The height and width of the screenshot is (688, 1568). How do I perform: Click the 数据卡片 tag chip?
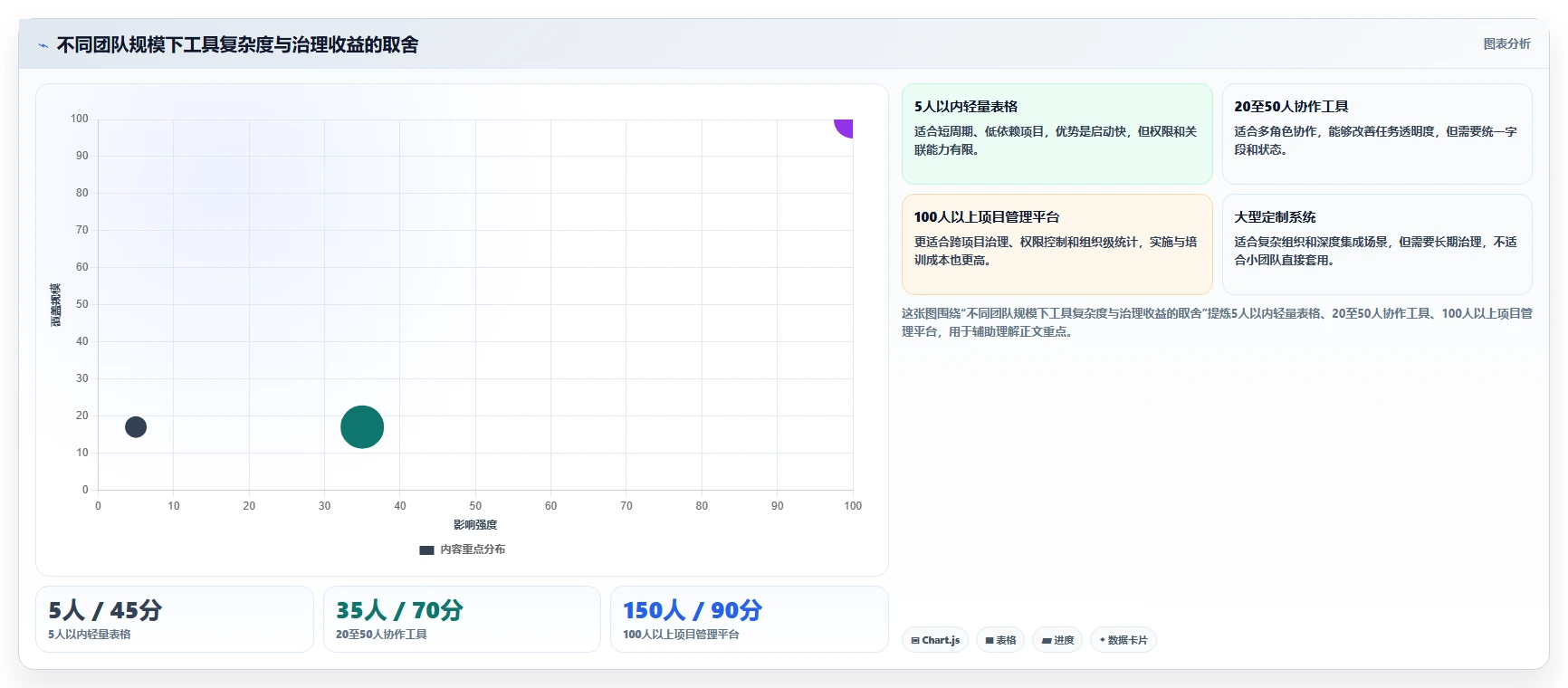1123,640
